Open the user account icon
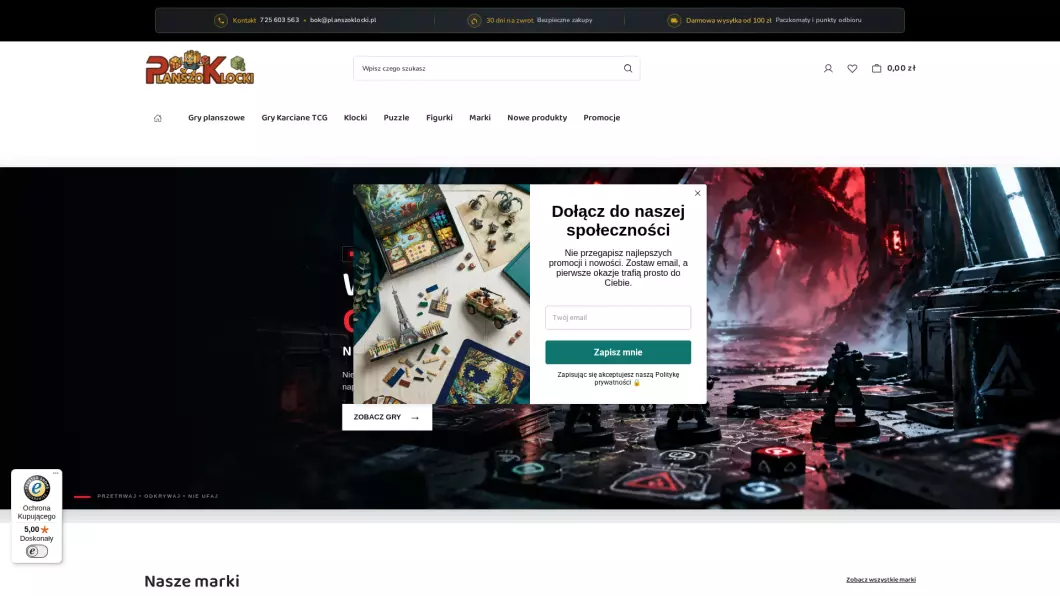 [828, 68]
